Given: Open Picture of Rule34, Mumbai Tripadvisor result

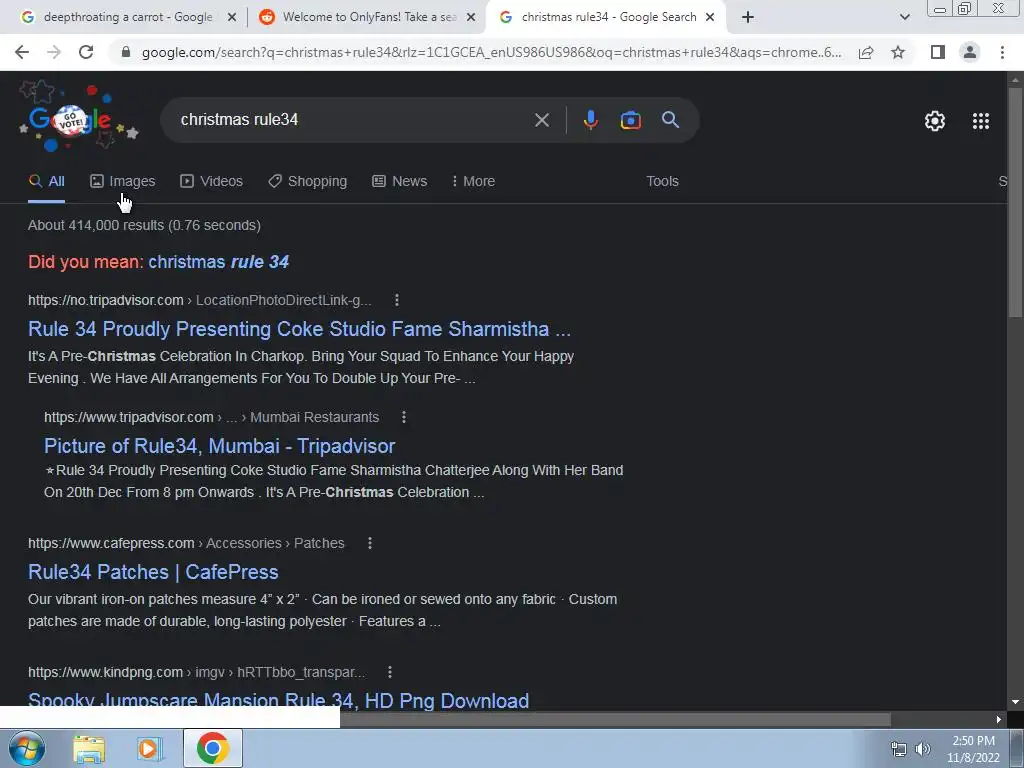Looking at the screenshot, I should tap(219, 446).
